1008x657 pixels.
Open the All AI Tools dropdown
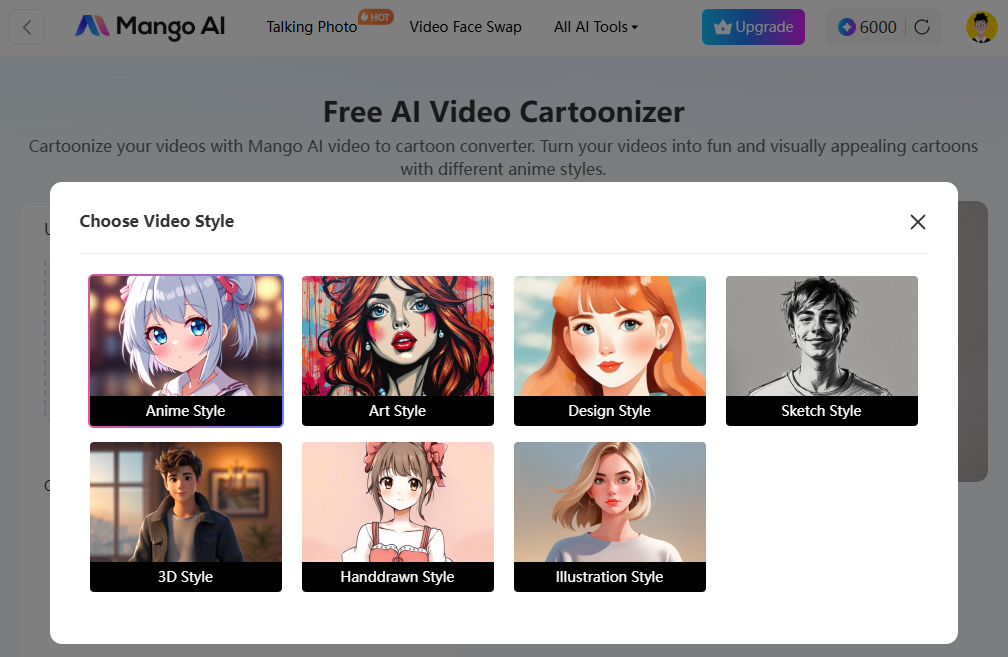click(x=595, y=27)
